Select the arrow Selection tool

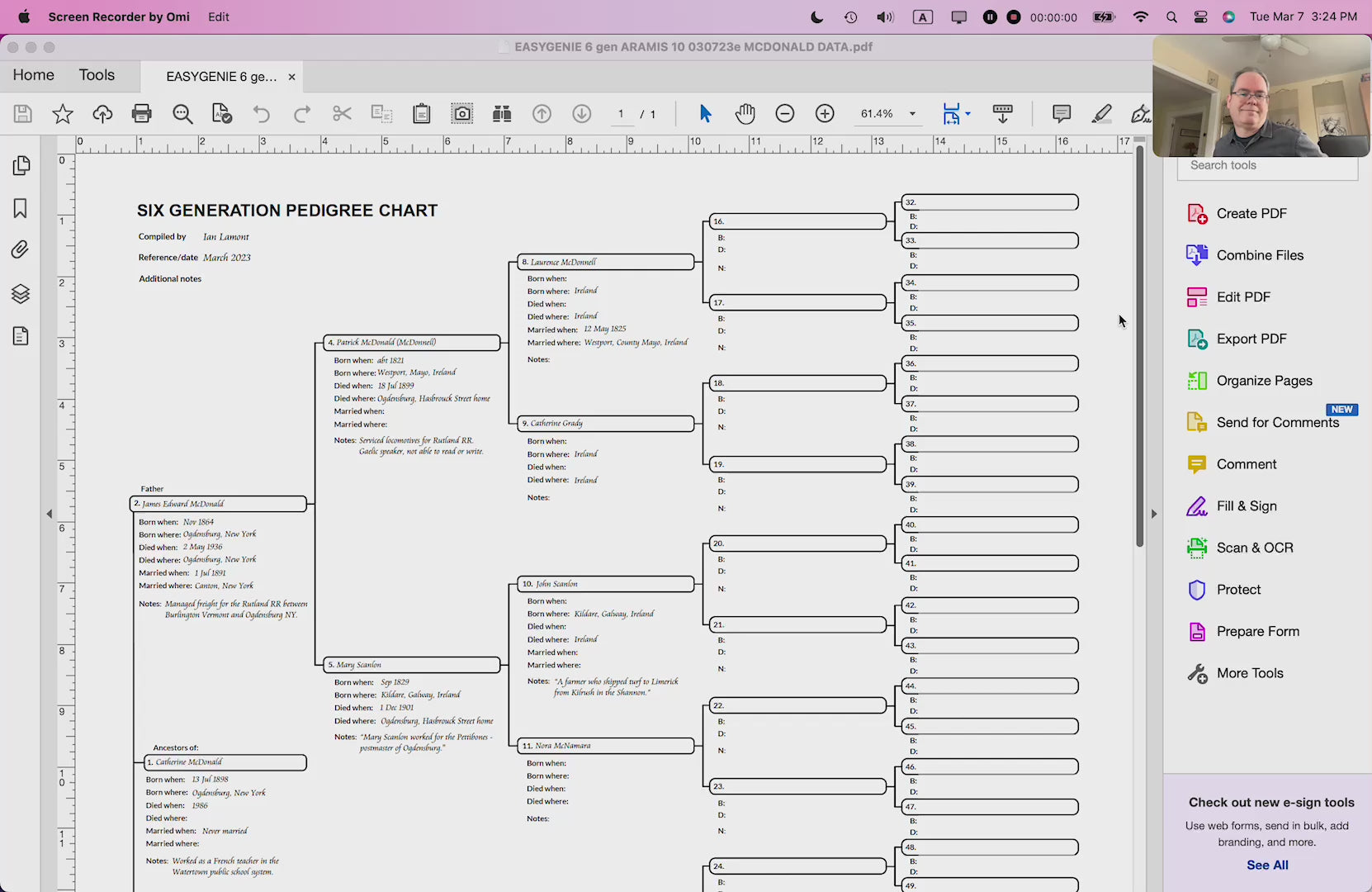point(705,114)
